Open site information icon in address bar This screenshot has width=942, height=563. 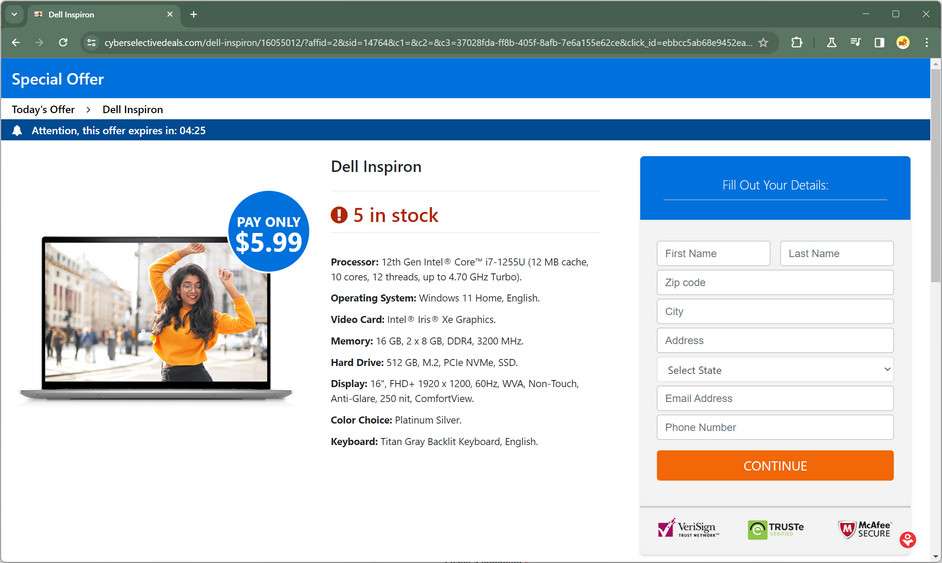(91, 43)
